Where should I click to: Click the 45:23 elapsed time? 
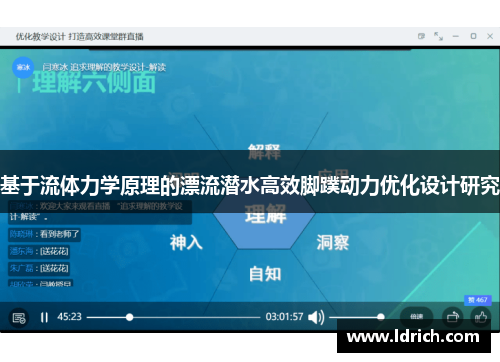pos(69,316)
